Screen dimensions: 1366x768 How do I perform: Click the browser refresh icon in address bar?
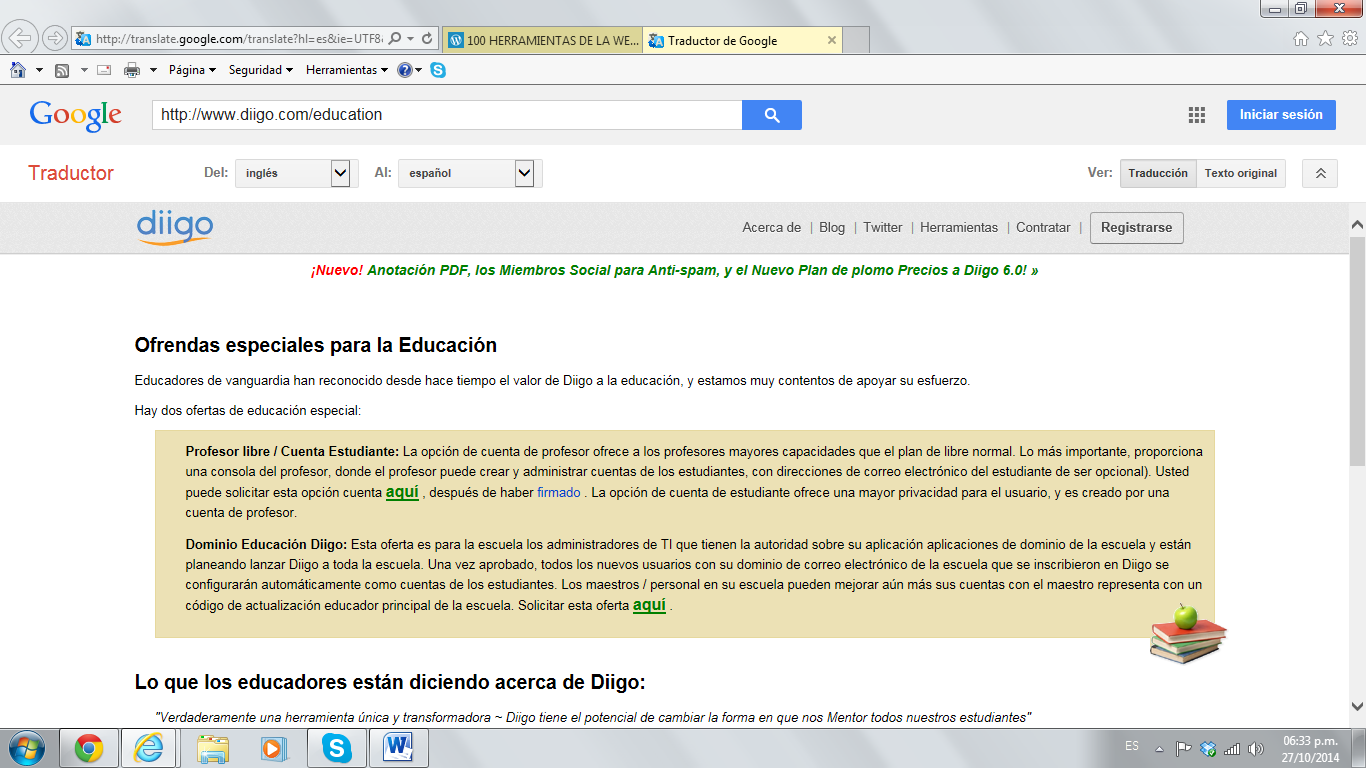tap(427, 39)
